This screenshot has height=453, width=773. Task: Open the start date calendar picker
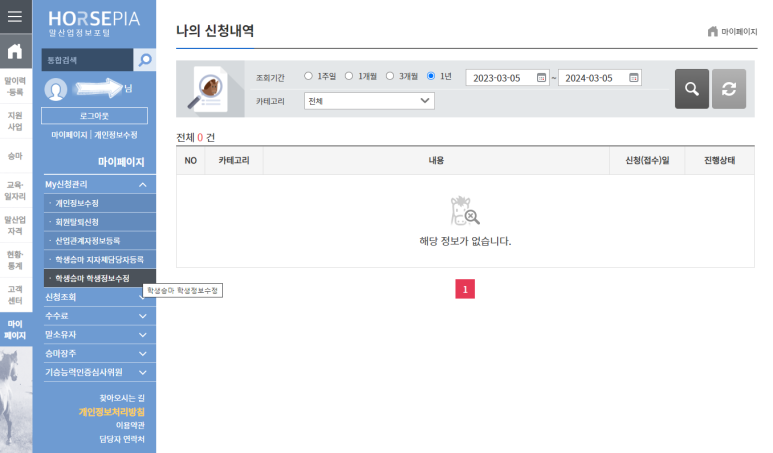pos(541,77)
